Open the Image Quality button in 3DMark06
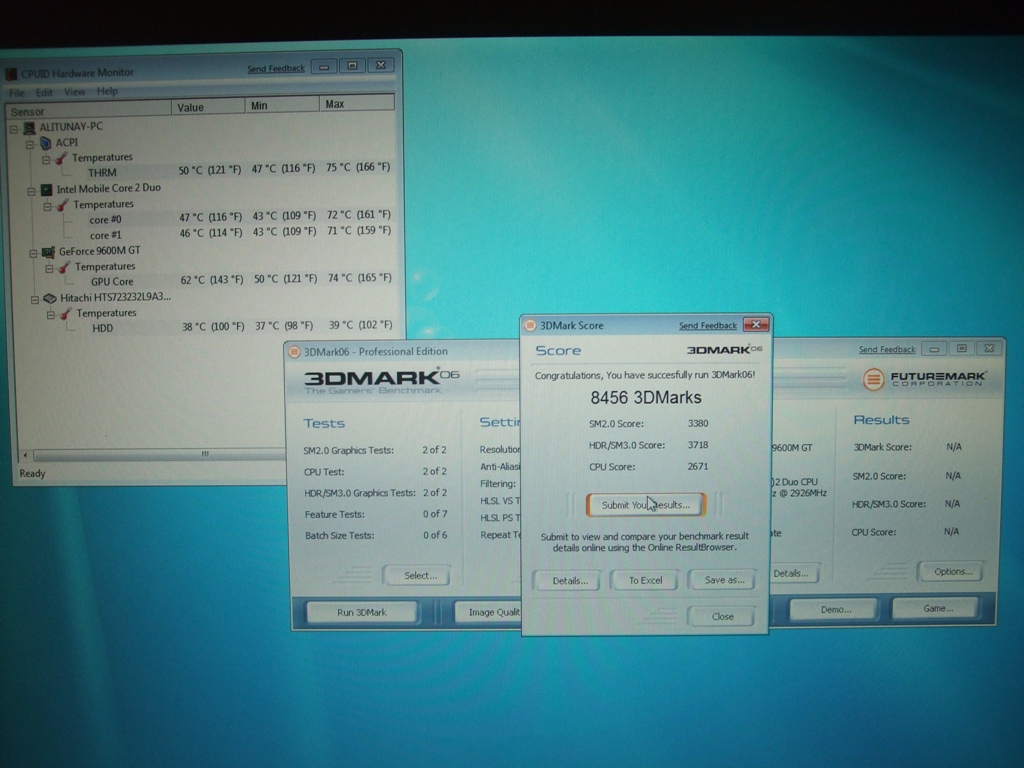 [488, 612]
